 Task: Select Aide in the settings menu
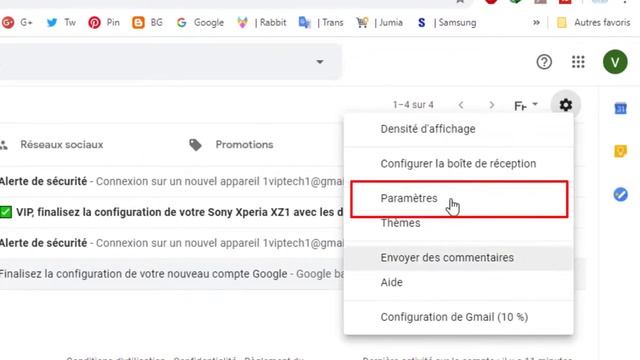459,282
